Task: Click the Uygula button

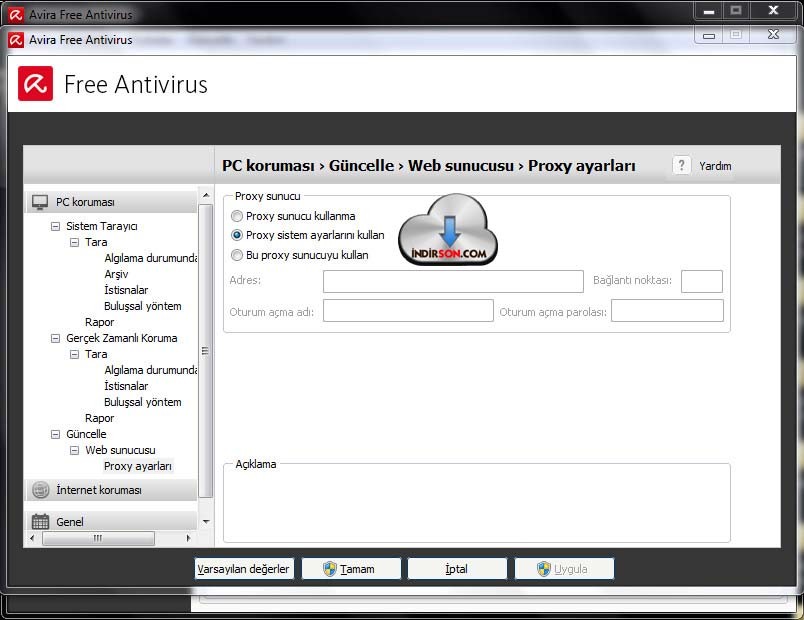Action: point(564,569)
